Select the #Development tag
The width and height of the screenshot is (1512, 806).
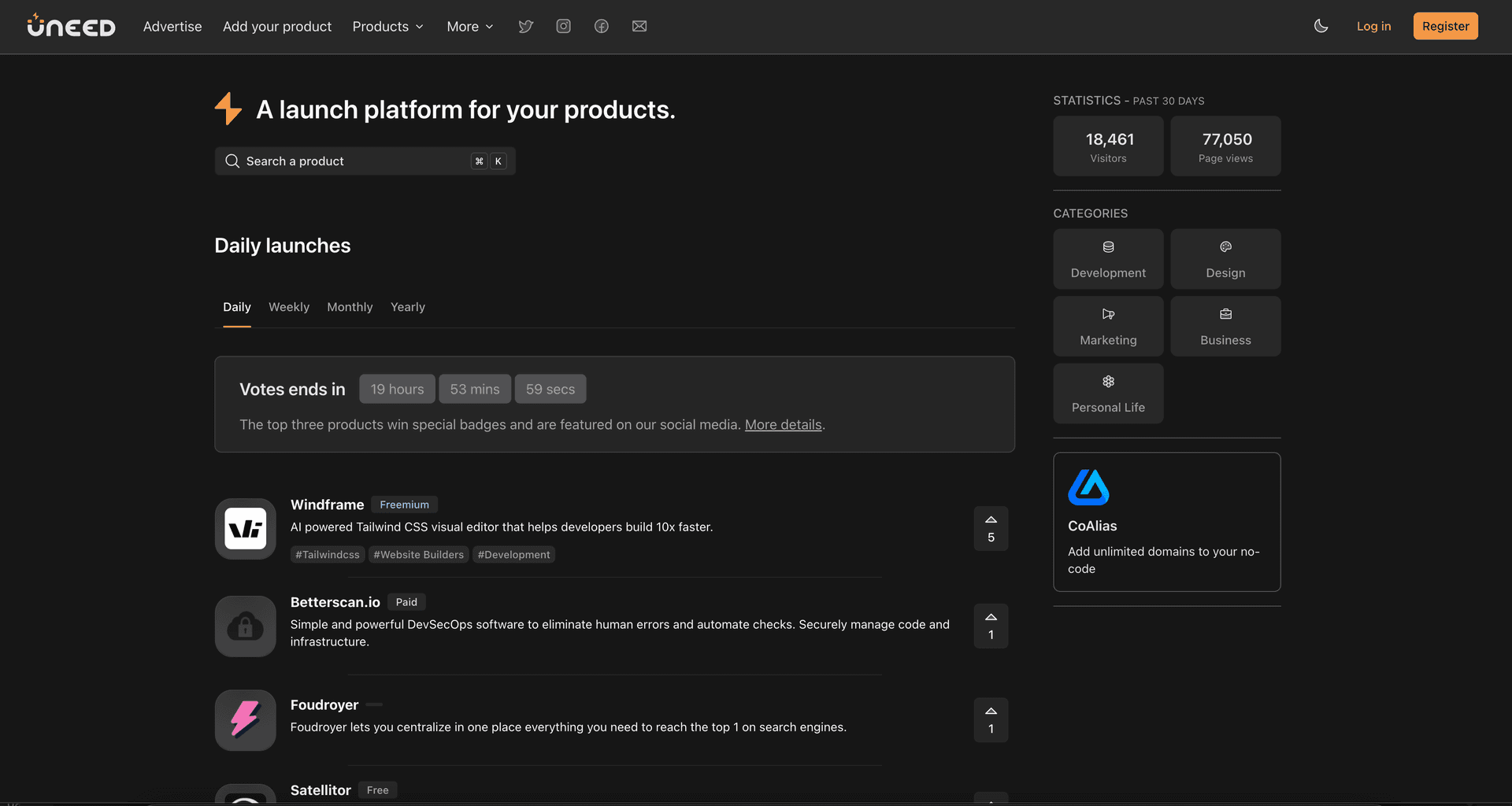(x=513, y=555)
